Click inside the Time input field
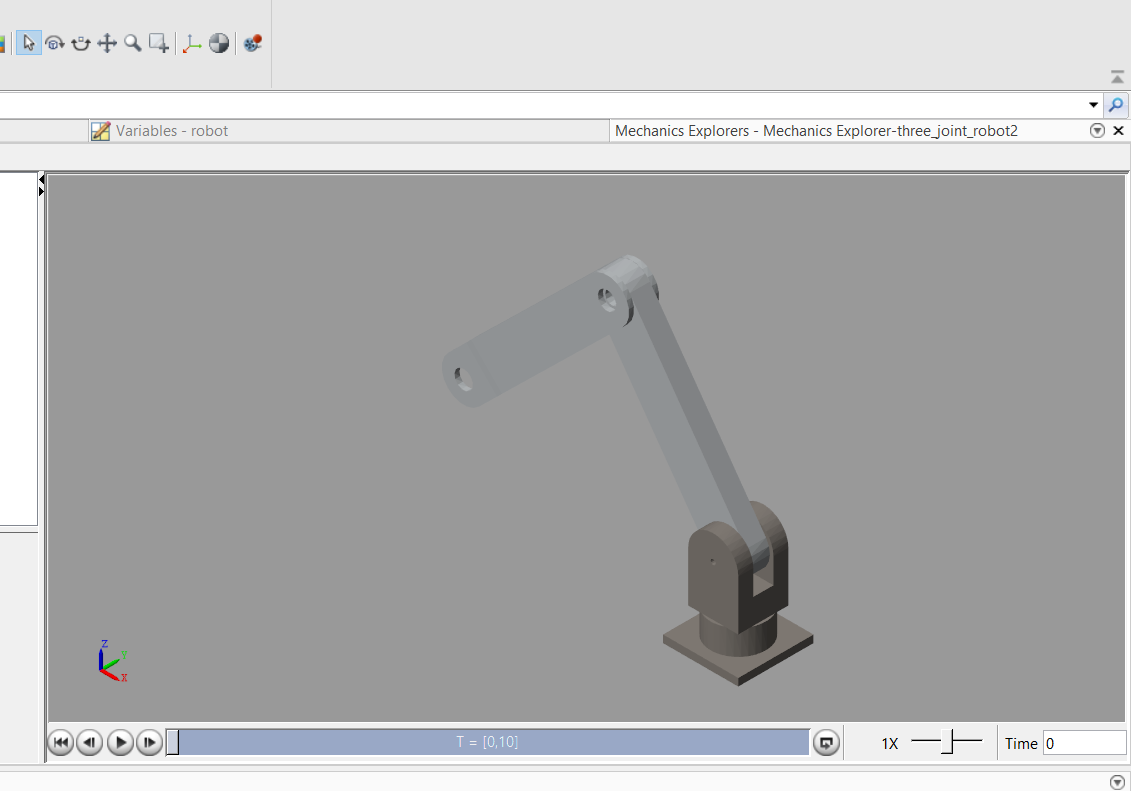Viewport: 1131px width, 791px height. pyautogui.click(x=1084, y=742)
